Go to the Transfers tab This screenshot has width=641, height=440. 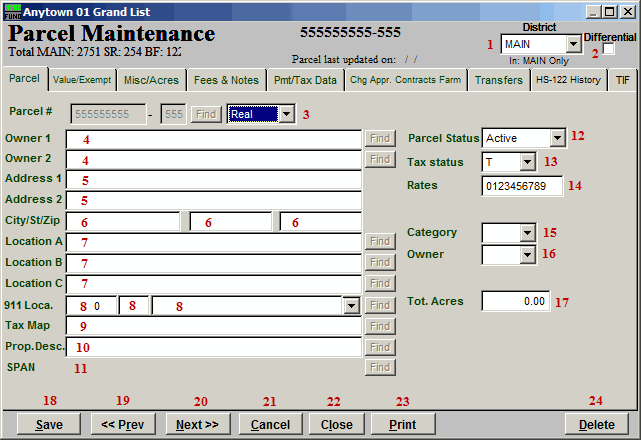tap(498, 80)
